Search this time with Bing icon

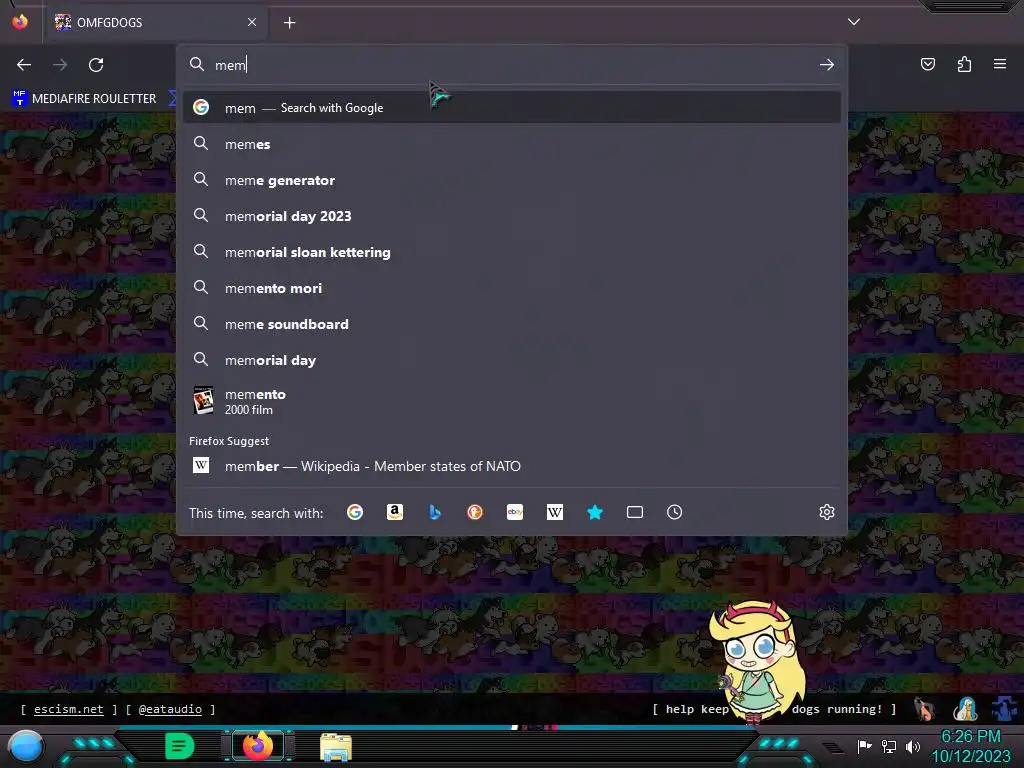click(x=434, y=512)
